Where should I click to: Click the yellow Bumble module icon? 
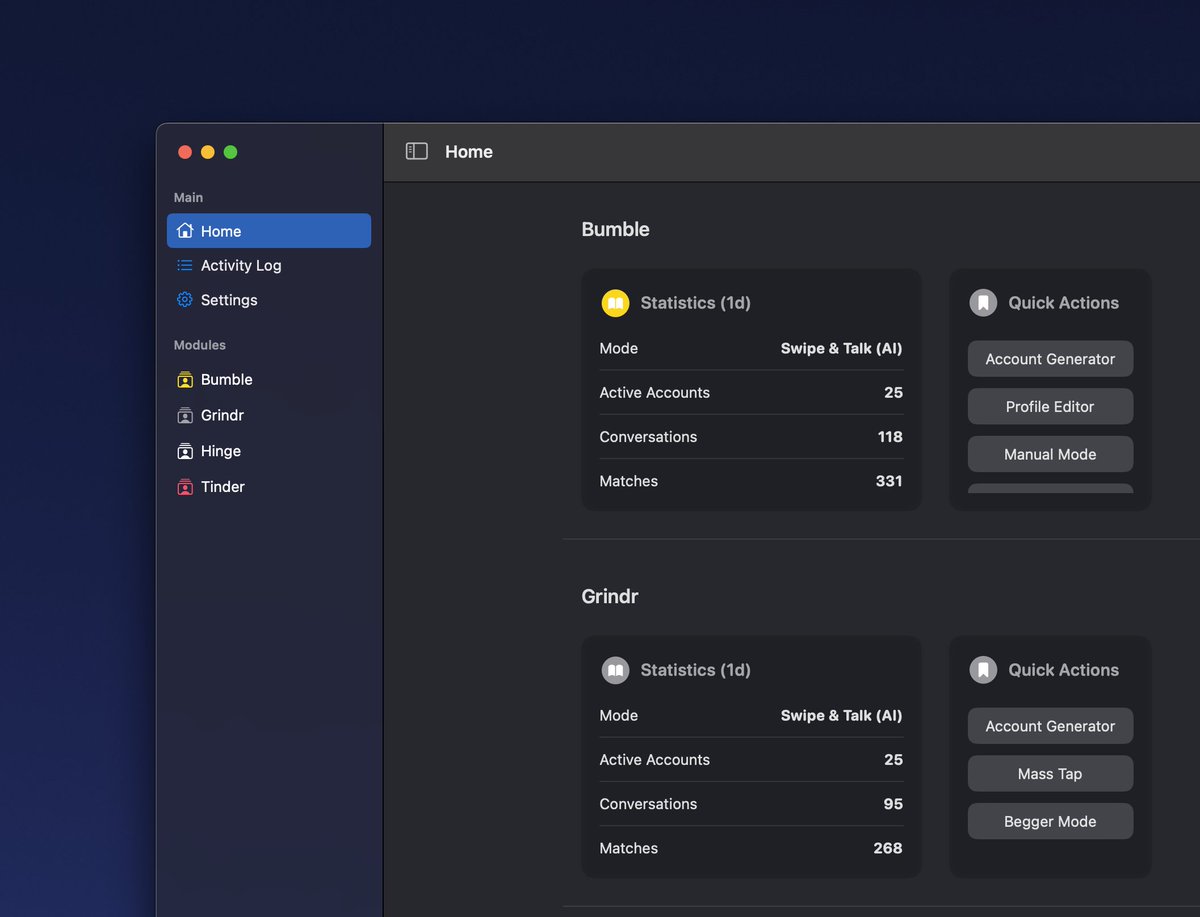coord(185,380)
